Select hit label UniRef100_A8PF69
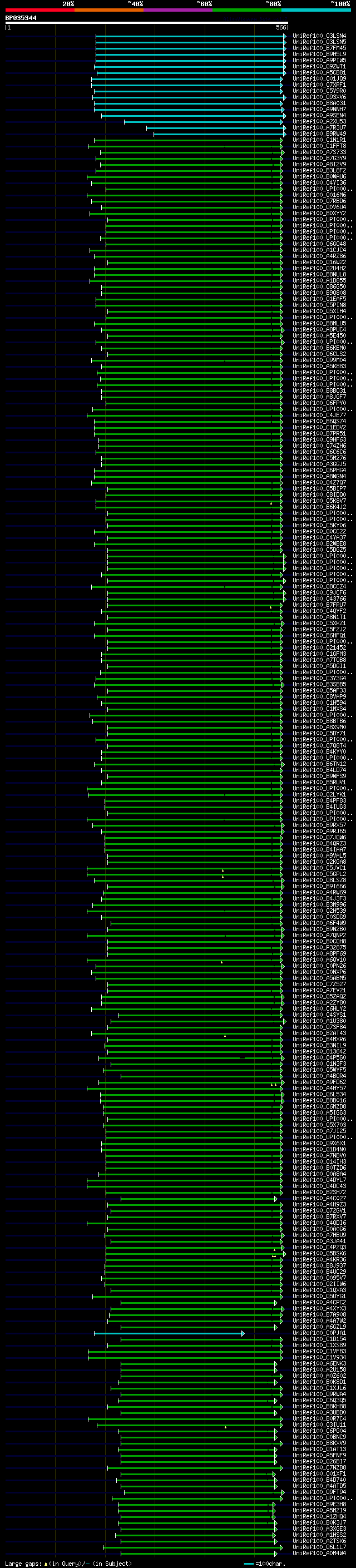 (x=319, y=953)
